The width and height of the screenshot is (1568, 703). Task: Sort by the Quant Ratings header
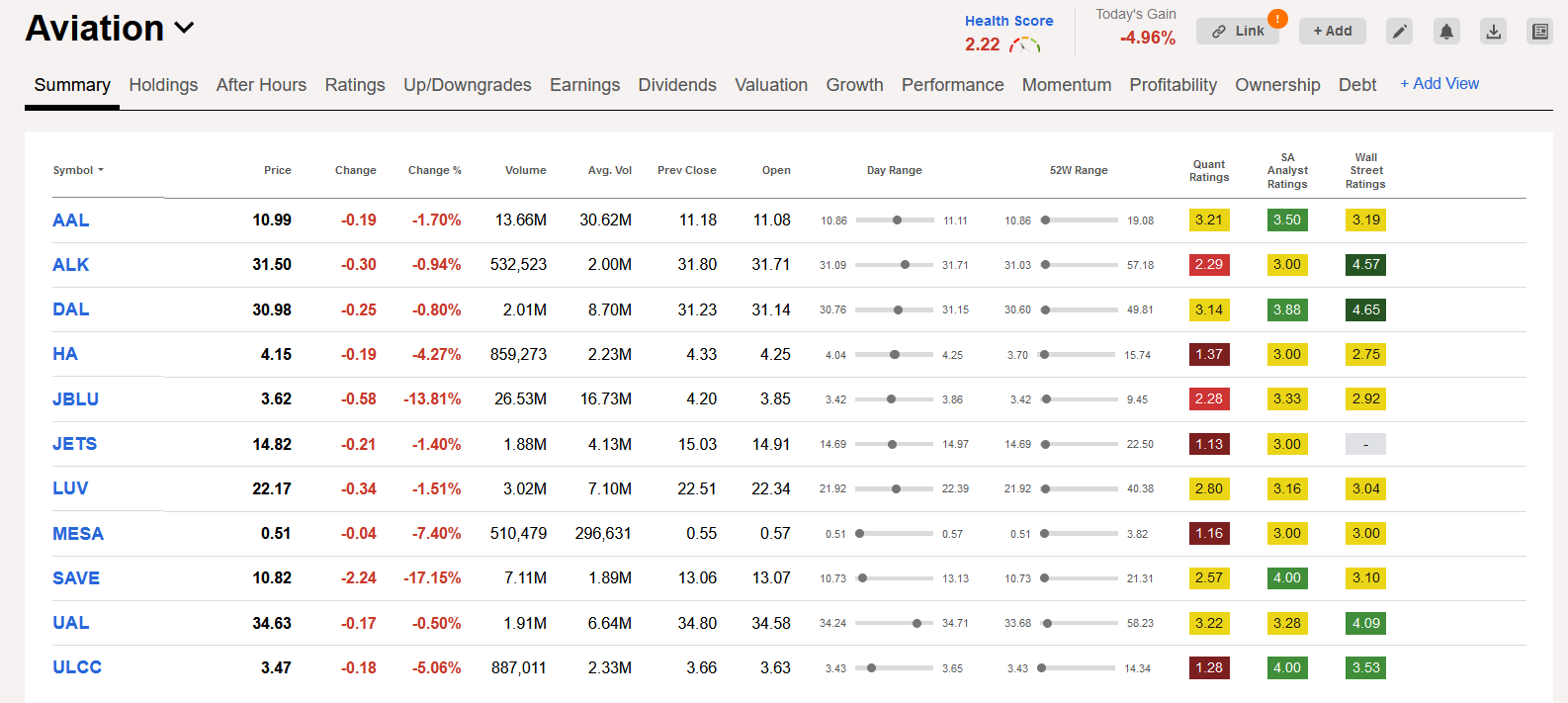tap(1209, 171)
